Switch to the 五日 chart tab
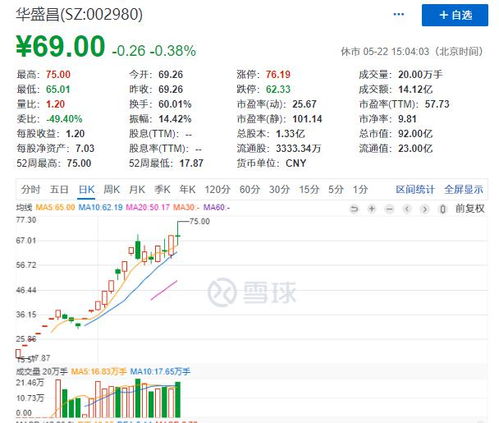 (x=59, y=190)
